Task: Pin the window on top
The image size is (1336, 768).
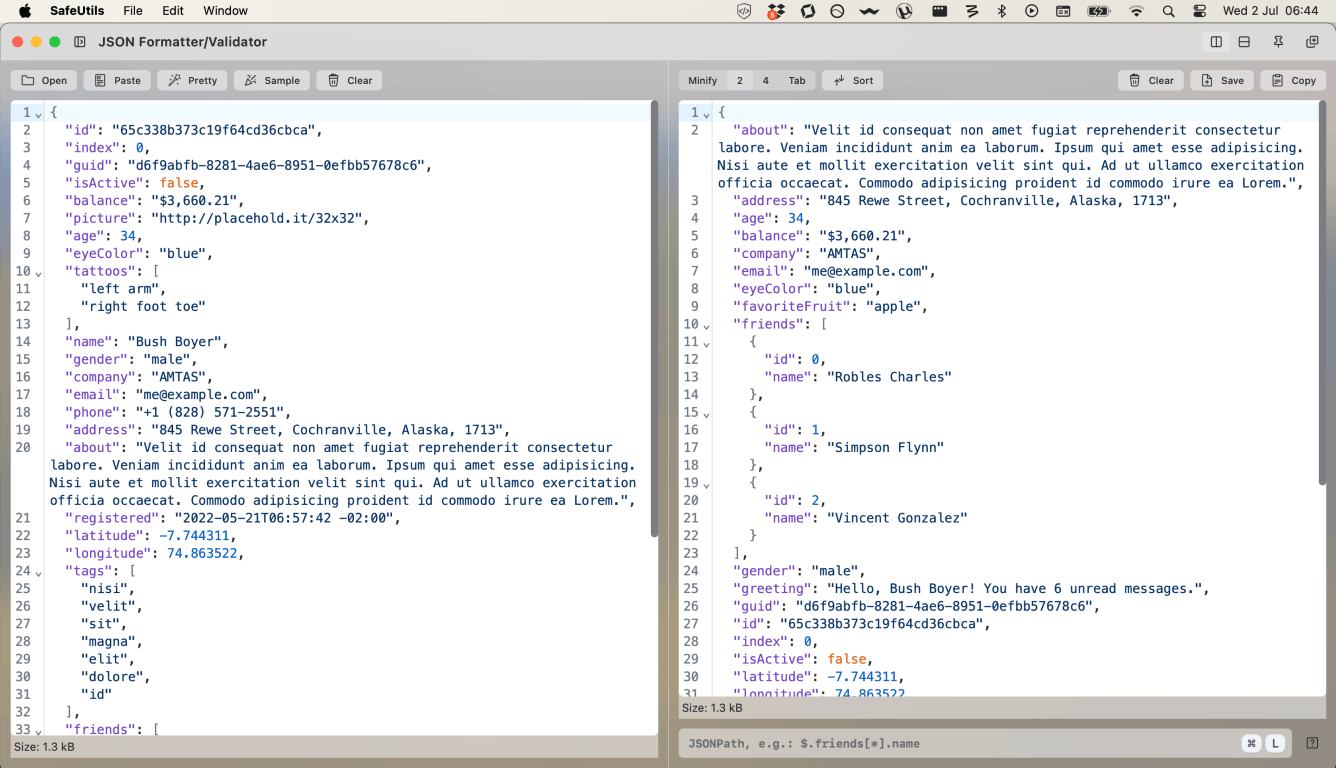Action: pyautogui.click(x=1278, y=42)
